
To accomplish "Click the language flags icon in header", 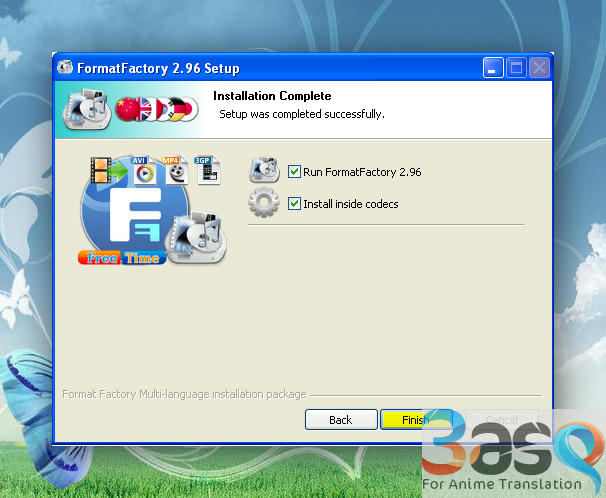I will pyautogui.click(x=157, y=109).
